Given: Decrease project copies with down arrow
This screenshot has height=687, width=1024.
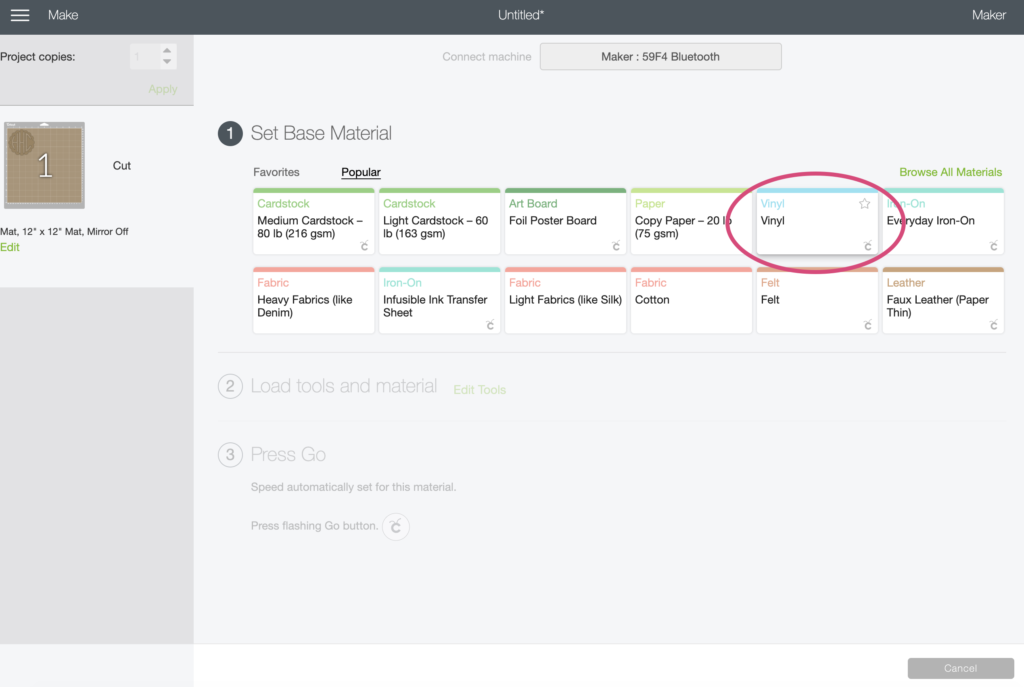Looking at the screenshot, I should pos(167,62).
